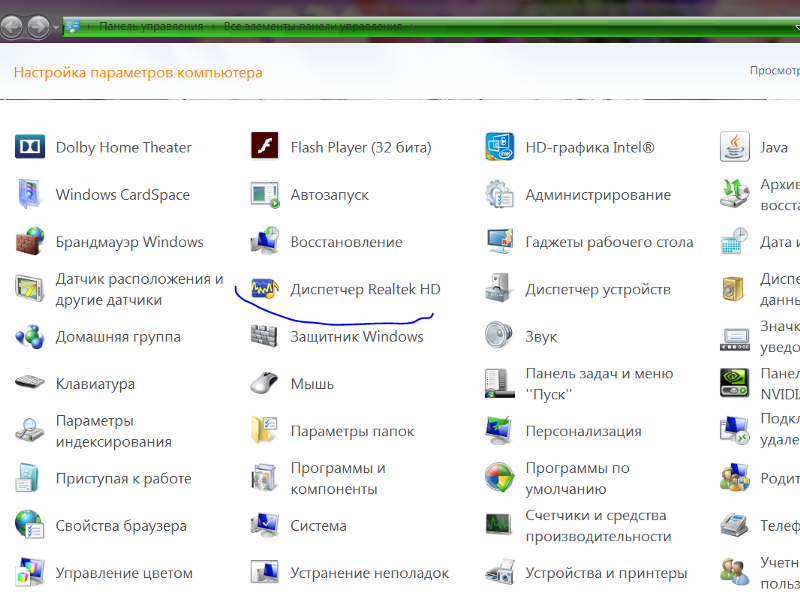The height and width of the screenshot is (598, 800).
Task: Click the Домашняя группа text label
Action: coord(118,337)
